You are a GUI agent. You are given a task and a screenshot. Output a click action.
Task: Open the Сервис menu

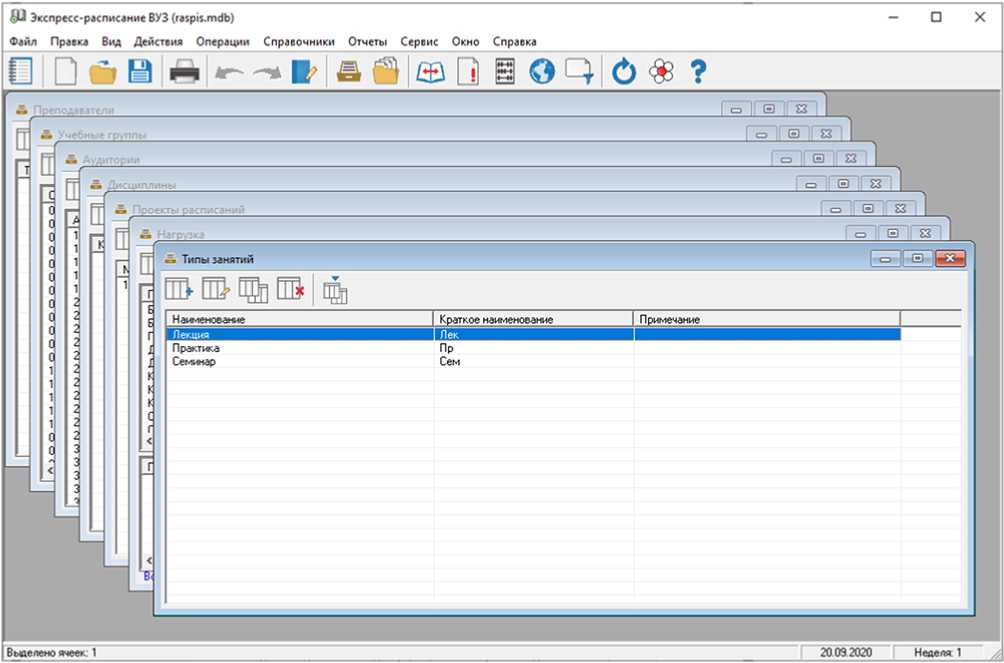point(419,42)
